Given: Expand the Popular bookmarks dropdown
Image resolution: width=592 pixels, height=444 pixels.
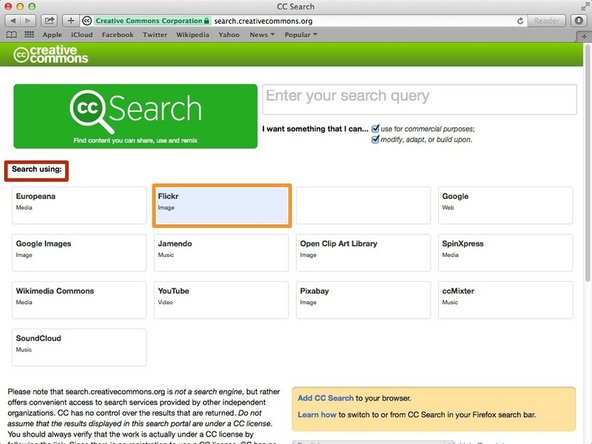Looking at the screenshot, I should [301, 35].
